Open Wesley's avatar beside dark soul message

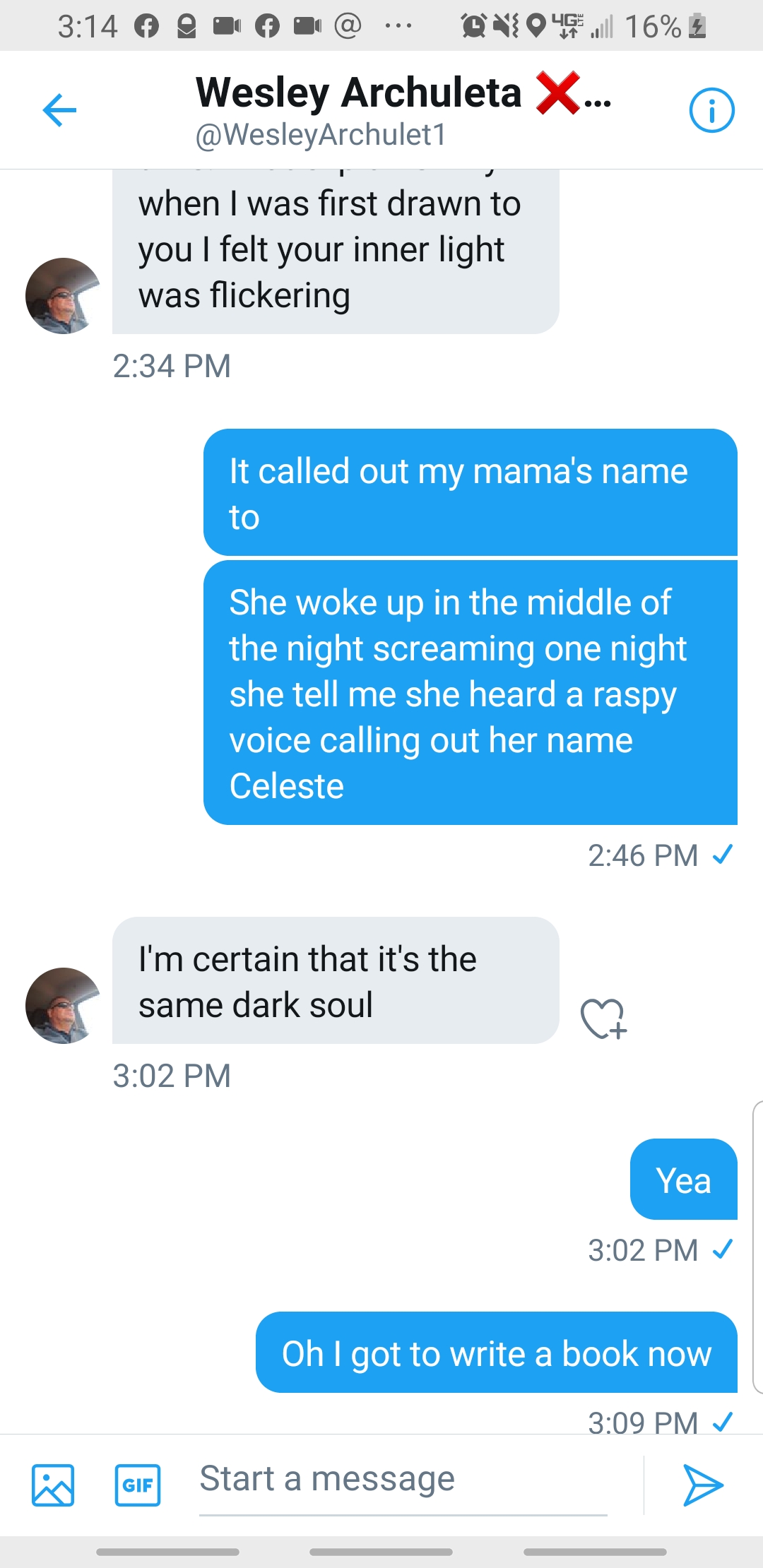(64, 1005)
